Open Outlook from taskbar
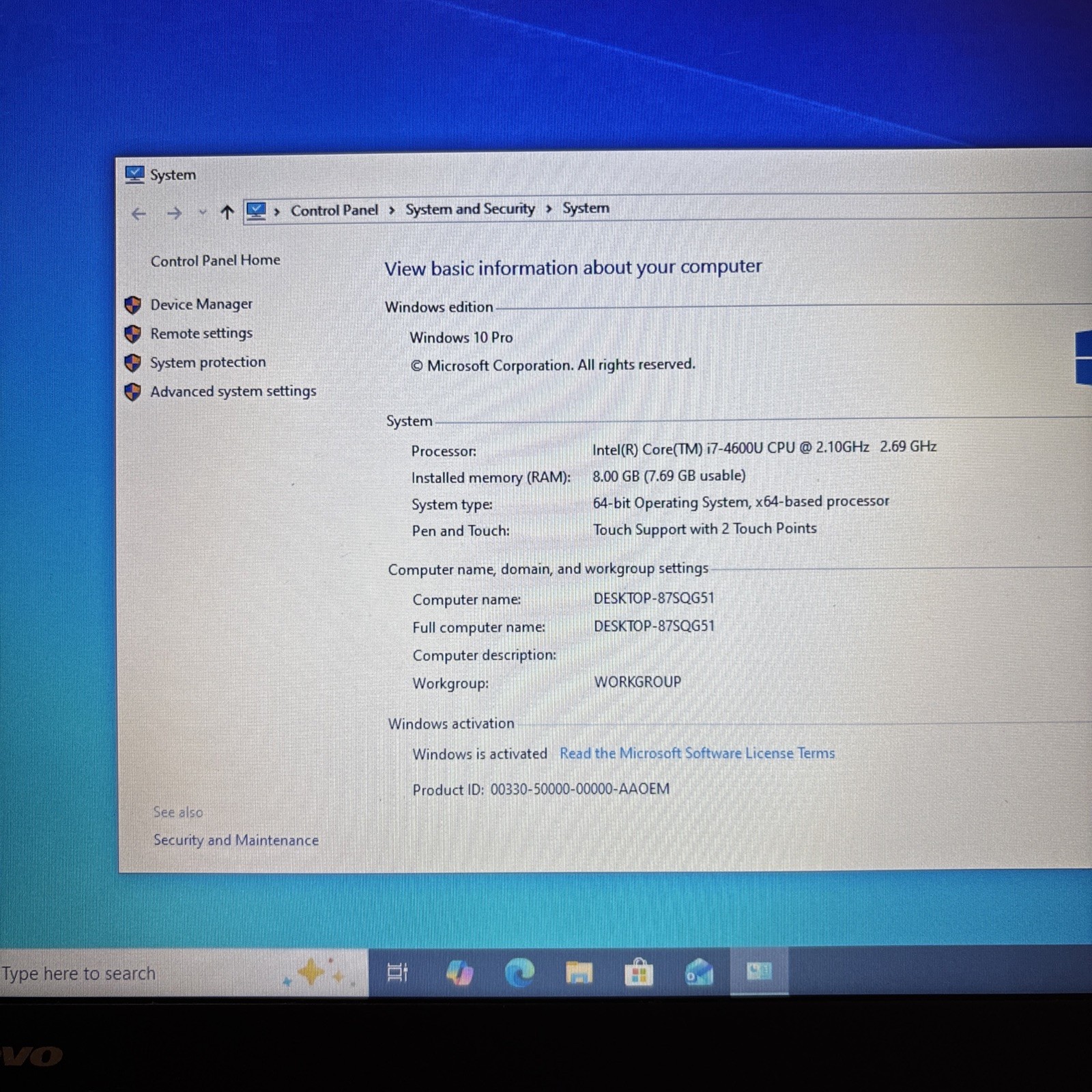The image size is (1092, 1092). point(699,973)
